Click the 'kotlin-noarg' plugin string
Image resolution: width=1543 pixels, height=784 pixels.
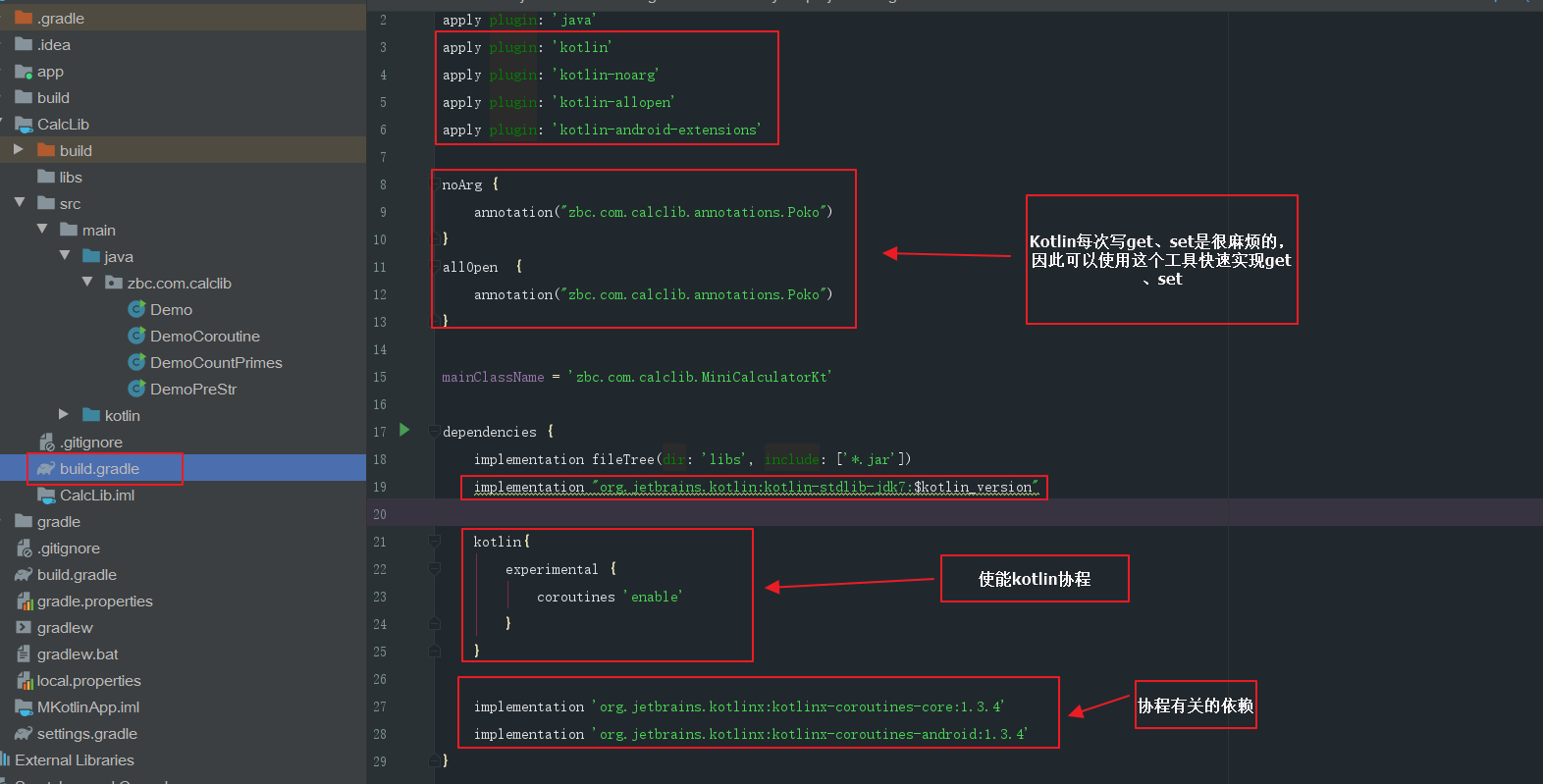[x=606, y=75]
